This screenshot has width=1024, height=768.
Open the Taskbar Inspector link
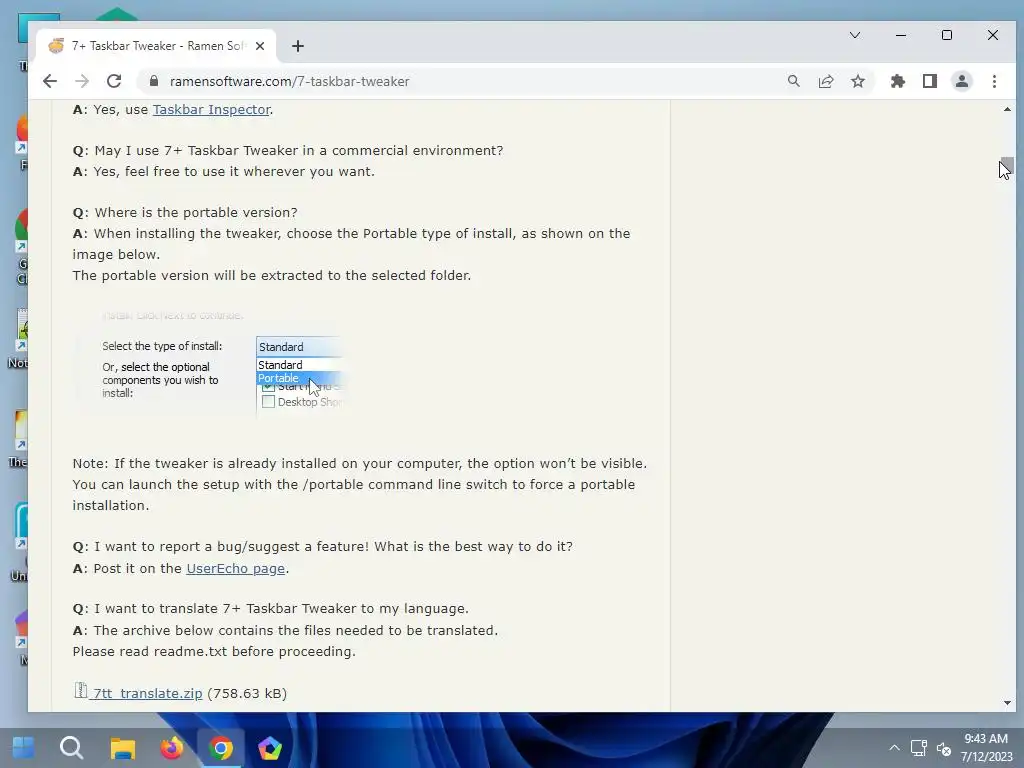[212, 109]
